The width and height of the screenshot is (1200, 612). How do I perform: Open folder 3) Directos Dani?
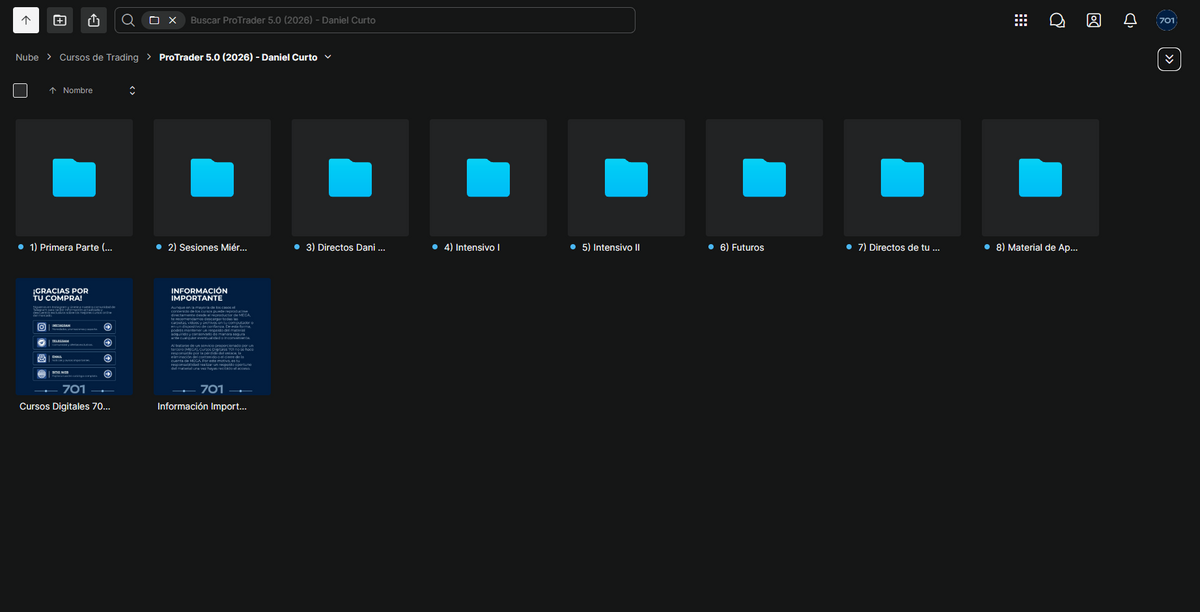pyautogui.click(x=350, y=178)
